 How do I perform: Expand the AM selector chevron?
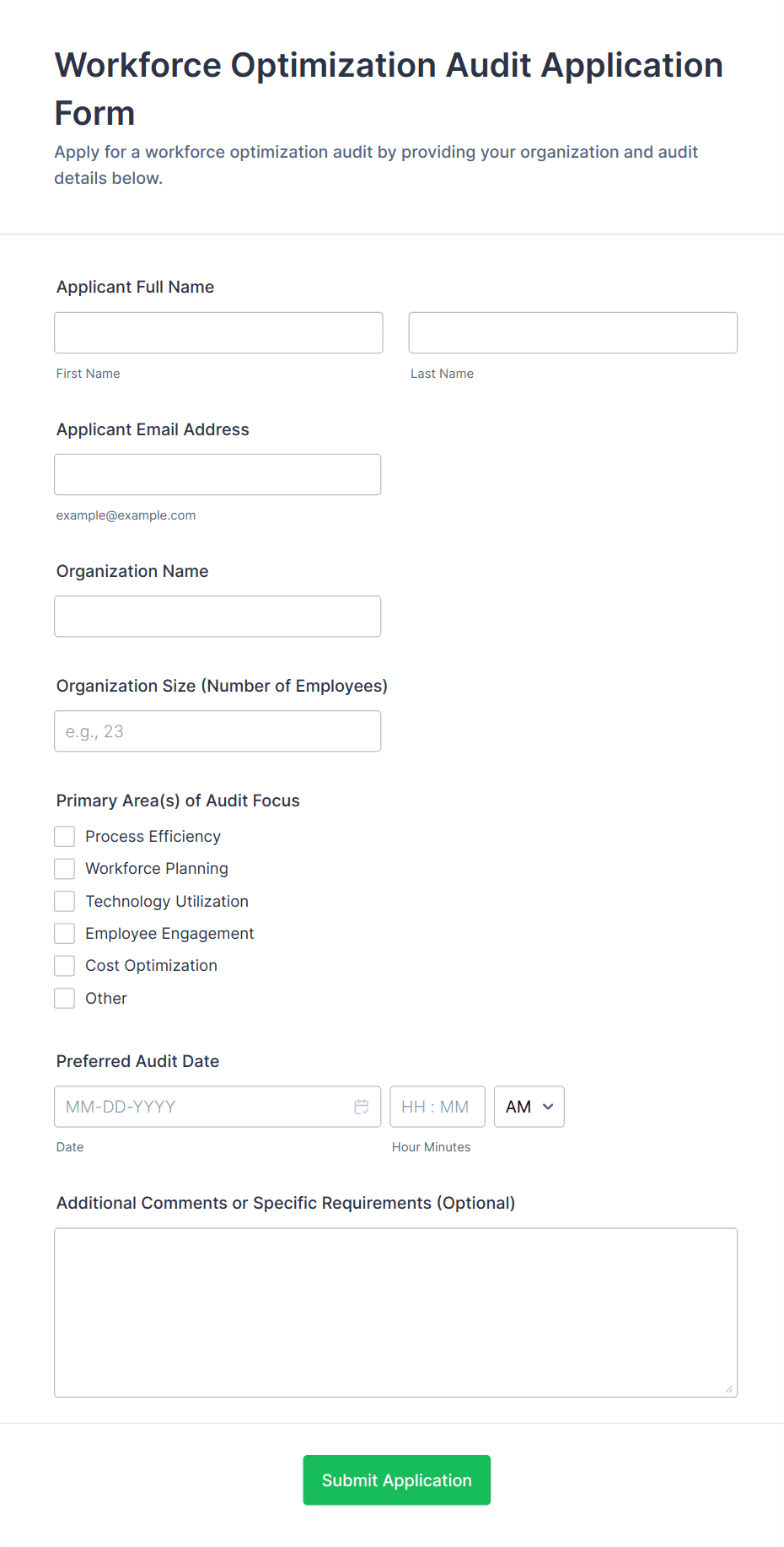pyautogui.click(x=547, y=1107)
